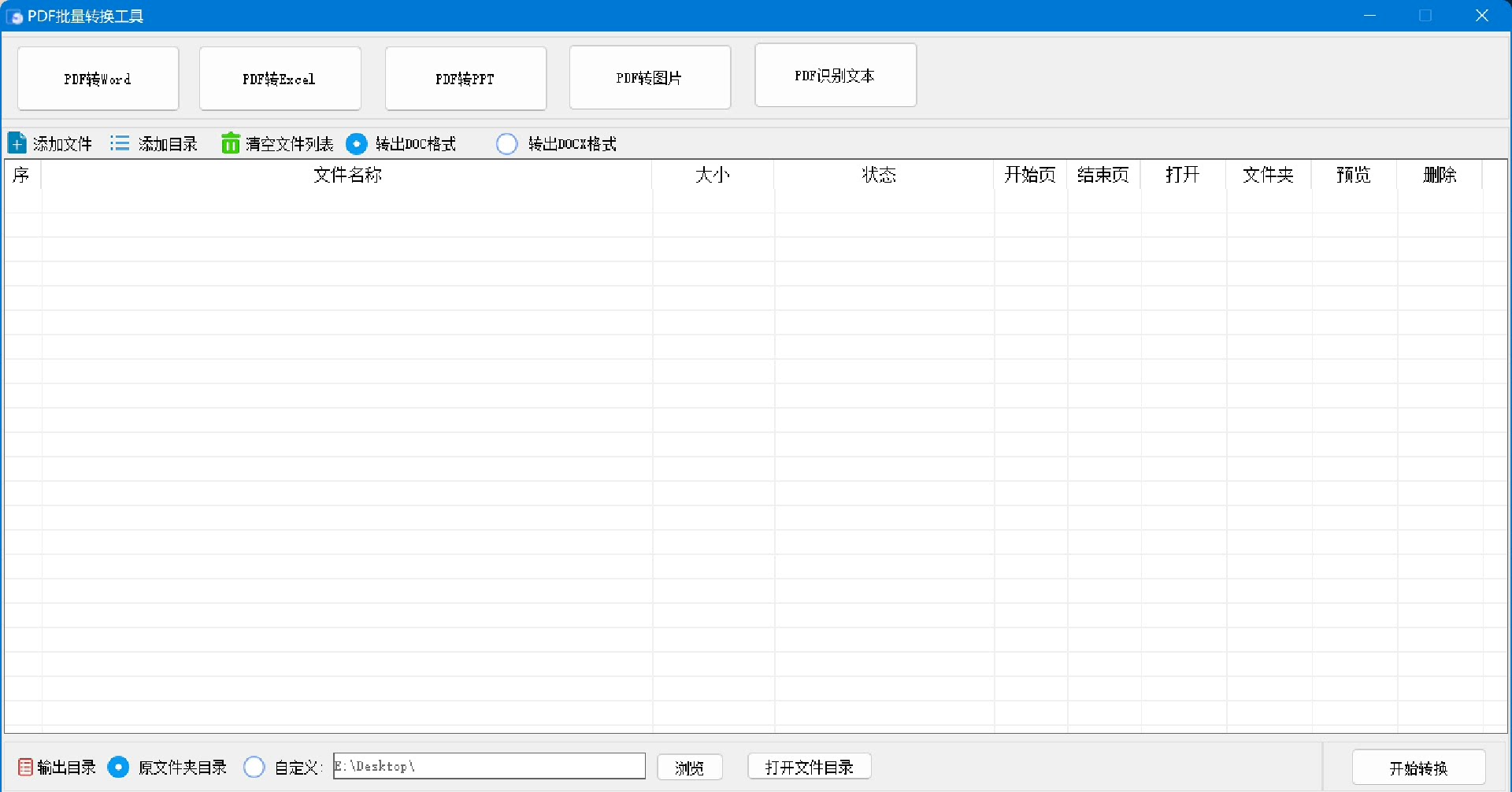Click the 打开 column header

point(1183,175)
